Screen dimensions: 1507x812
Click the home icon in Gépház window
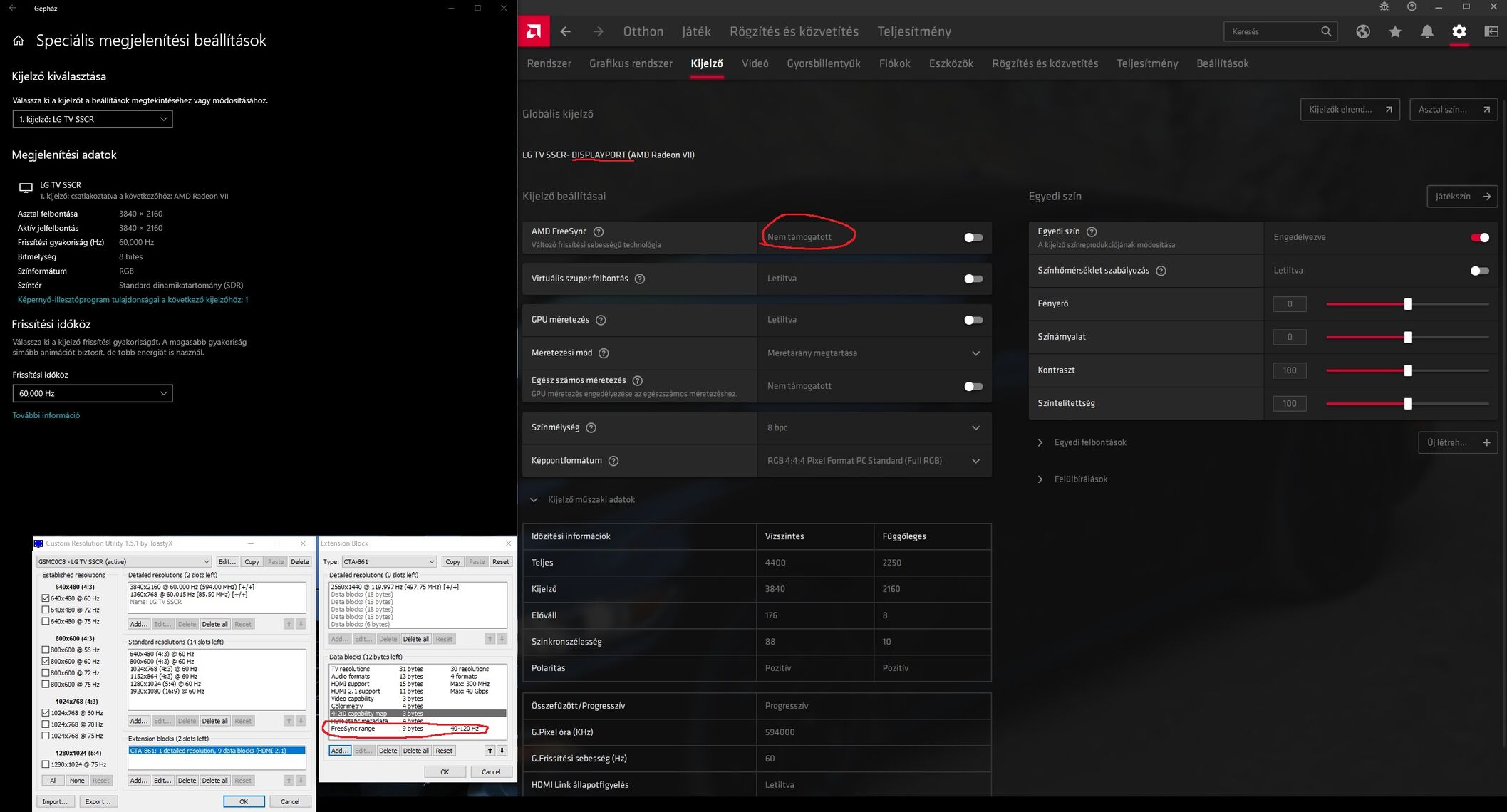pyautogui.click(x=19, y=41)
